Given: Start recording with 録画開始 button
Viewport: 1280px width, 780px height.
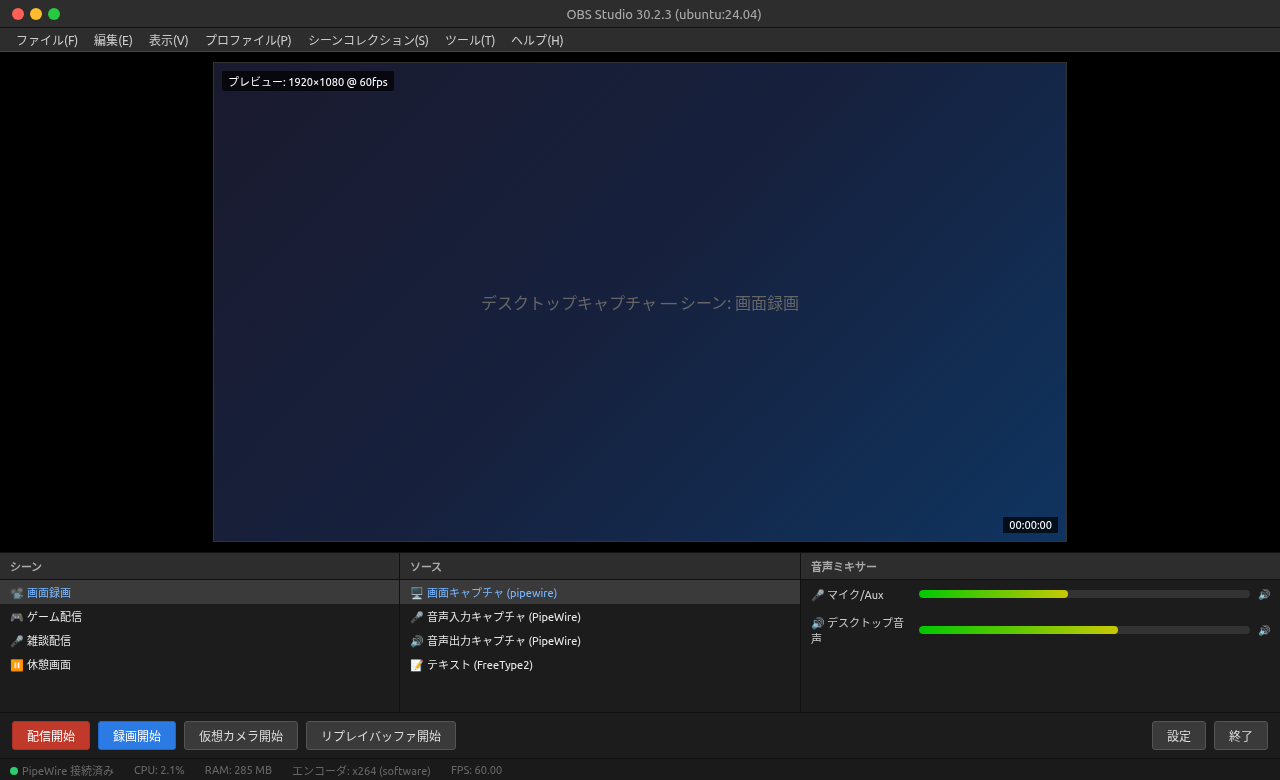Looking at the screenshot, I should pyautogui.click(x=137, y=736).
